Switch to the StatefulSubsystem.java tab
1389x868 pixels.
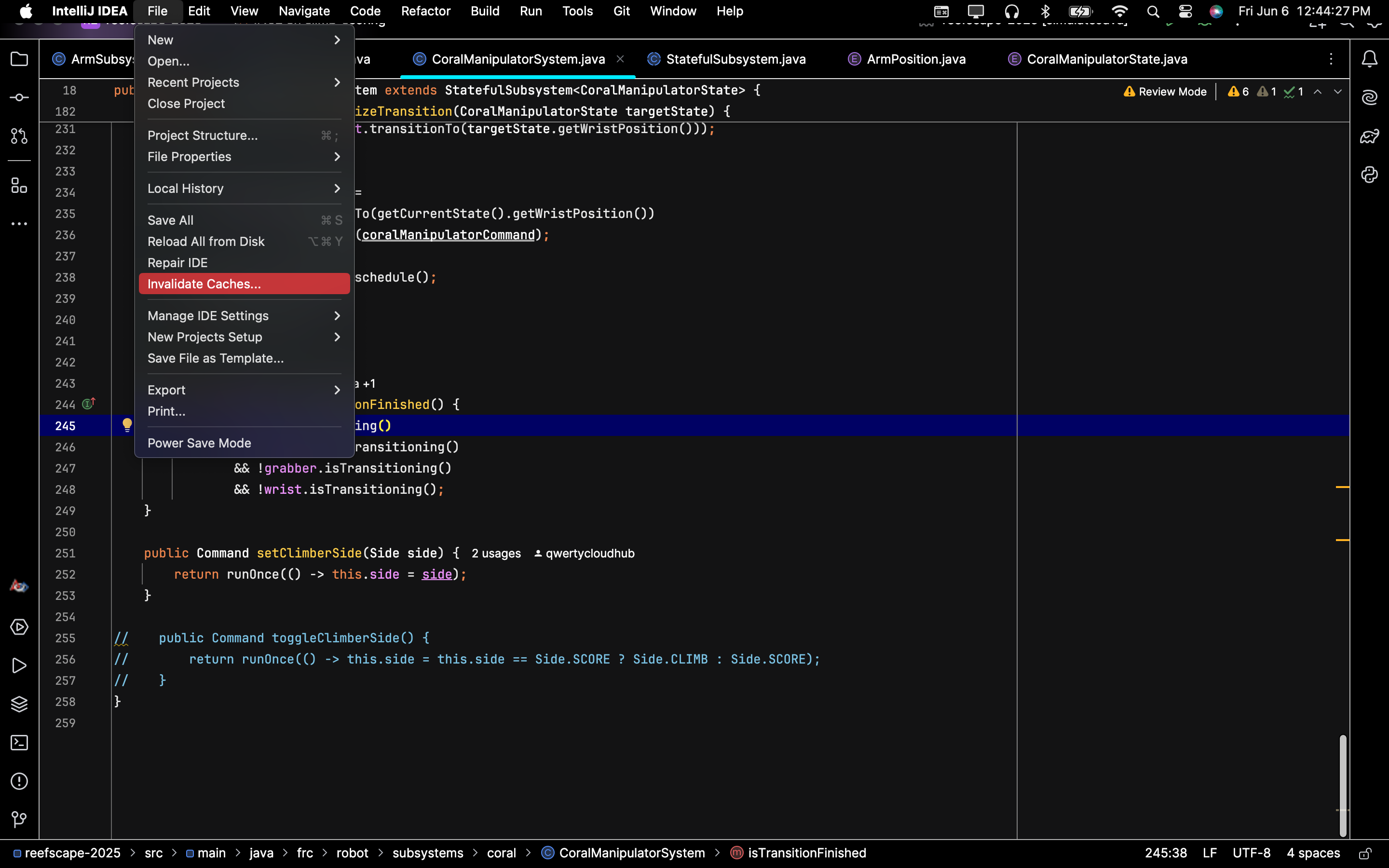pos(726,59)
